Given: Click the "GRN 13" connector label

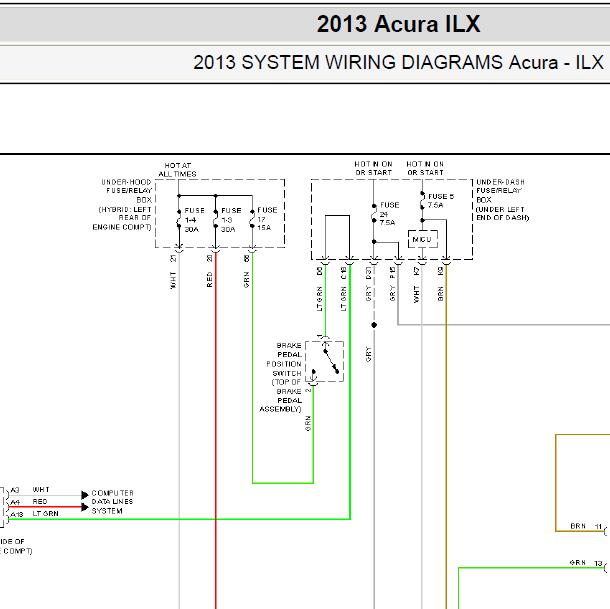Looking at the screenshot, I should 586,563.
